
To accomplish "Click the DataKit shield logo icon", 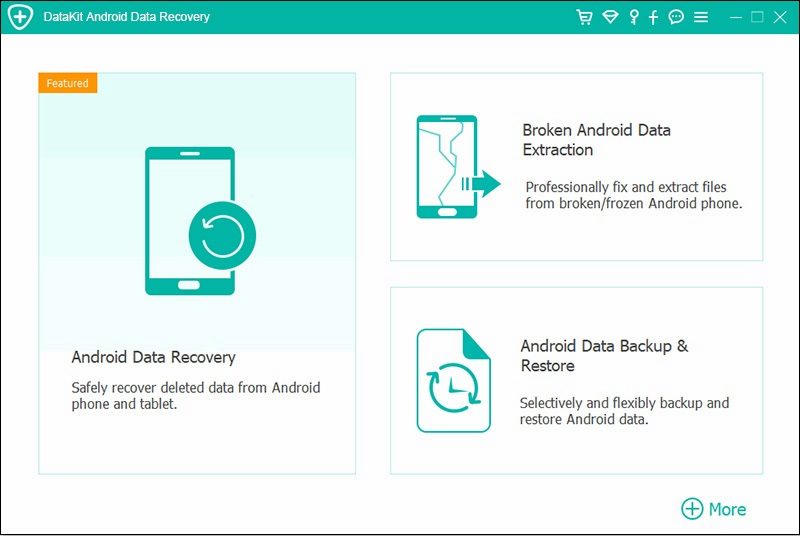I will [19, 17].
